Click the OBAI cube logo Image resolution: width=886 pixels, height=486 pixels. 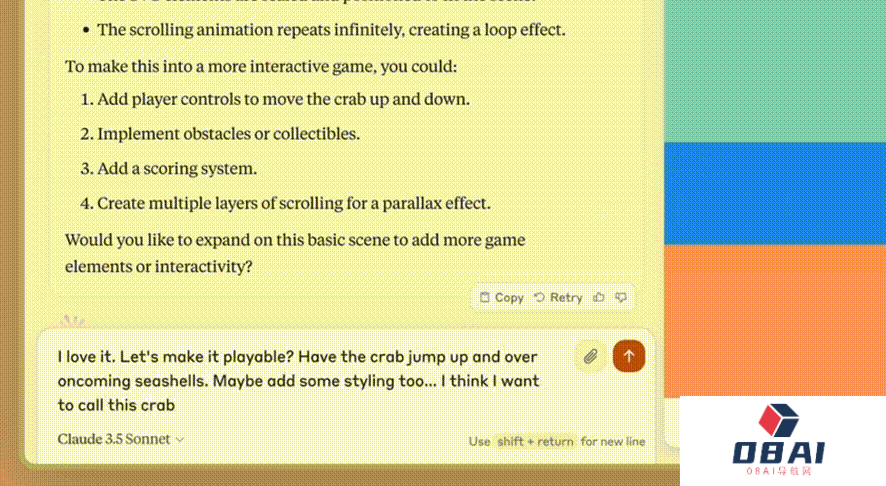(780, 421)
